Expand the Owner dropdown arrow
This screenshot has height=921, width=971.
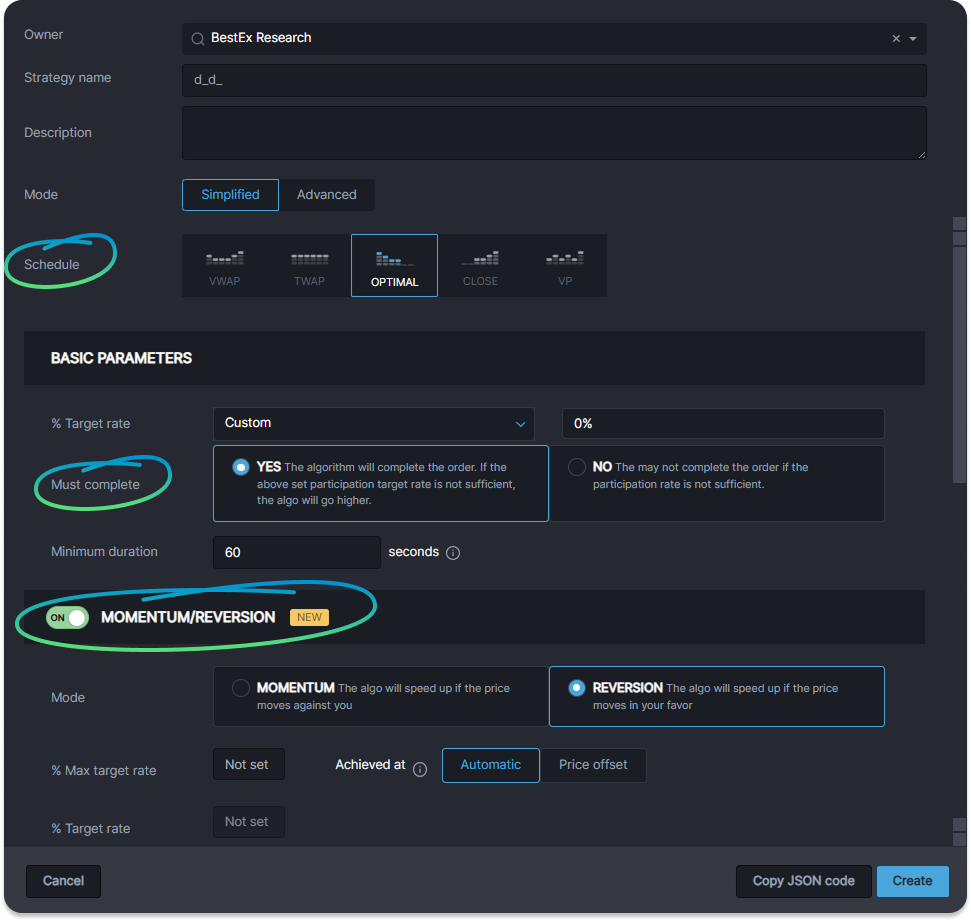pyautogui.click(x=913, y=38)
